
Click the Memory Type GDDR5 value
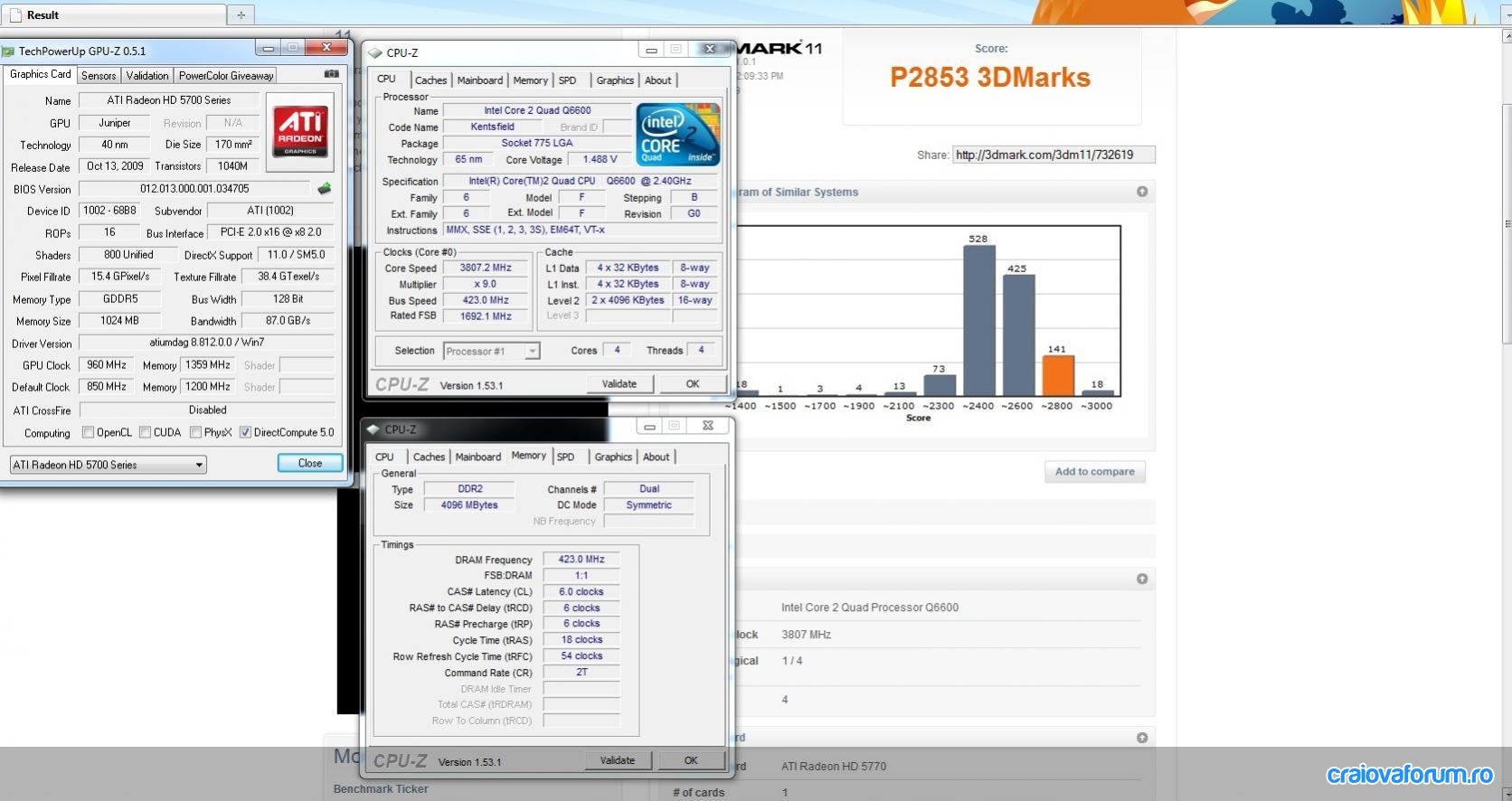[x=119, y=298]
